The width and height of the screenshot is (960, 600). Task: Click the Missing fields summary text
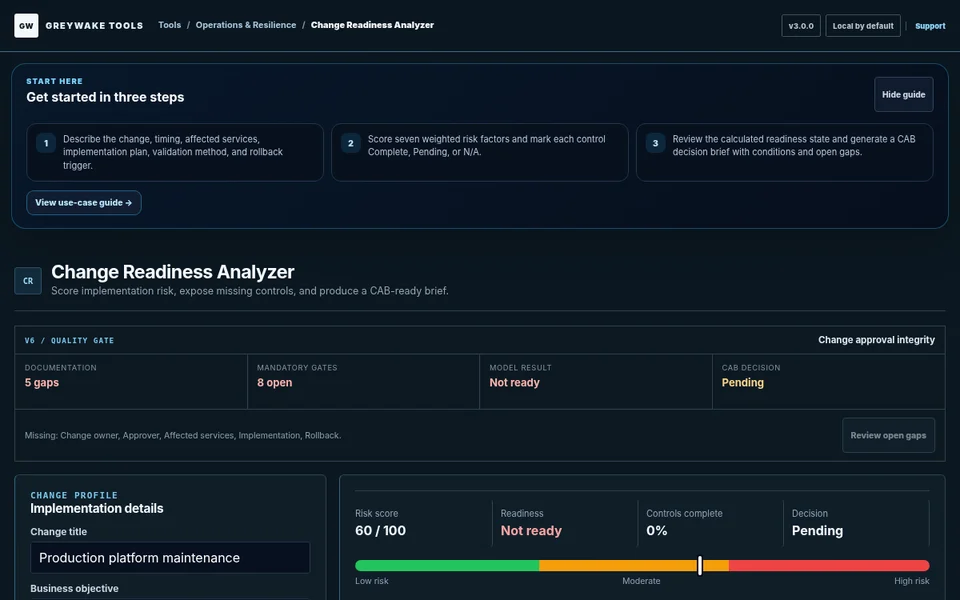click(183, 435)
